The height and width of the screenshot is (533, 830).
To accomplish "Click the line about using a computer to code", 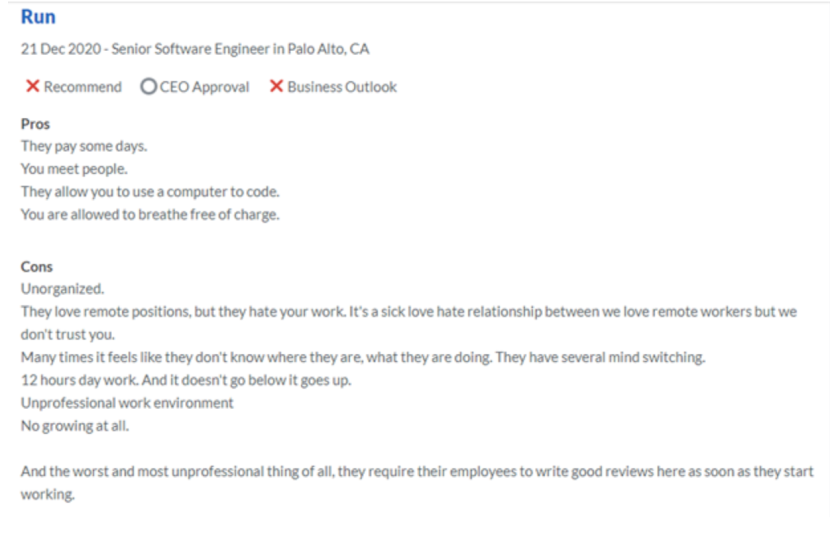I will coord(150,192).
